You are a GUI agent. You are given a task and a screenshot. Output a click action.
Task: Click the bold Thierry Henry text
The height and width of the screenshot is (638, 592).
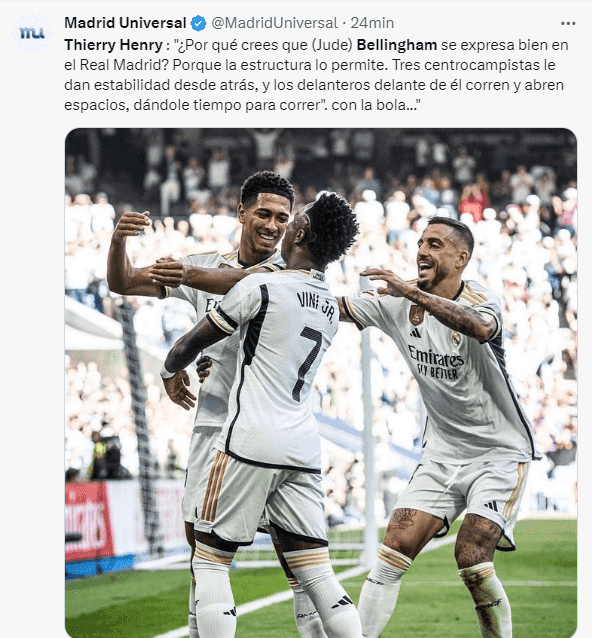coord(114,45)
